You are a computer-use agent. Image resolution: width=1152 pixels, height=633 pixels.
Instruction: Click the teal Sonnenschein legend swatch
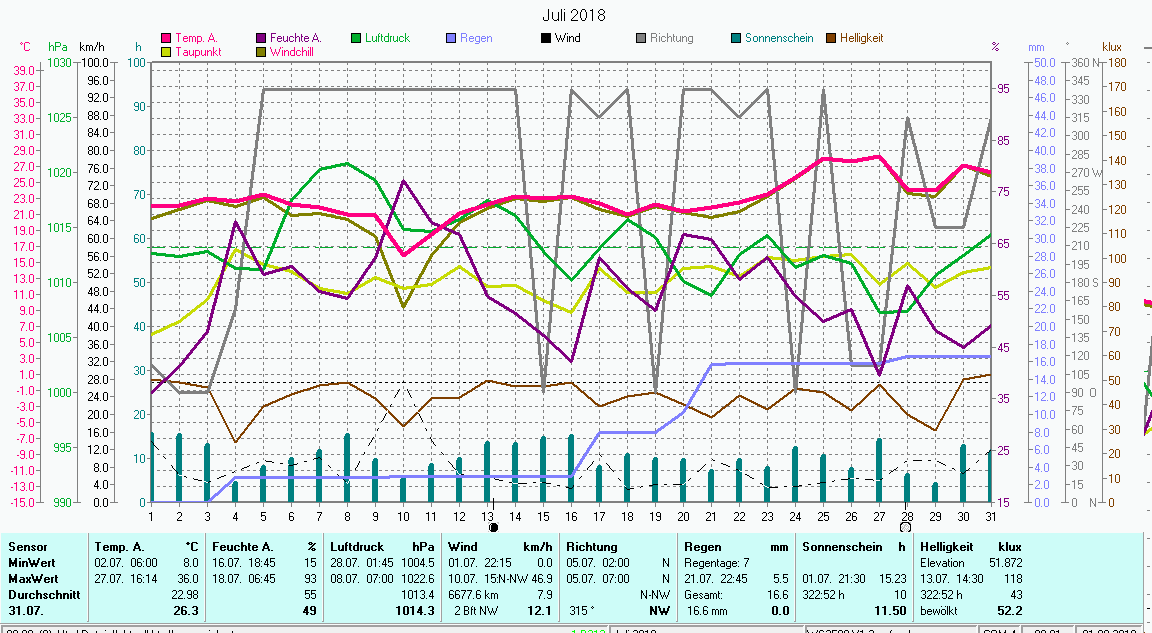coord(736,38)
